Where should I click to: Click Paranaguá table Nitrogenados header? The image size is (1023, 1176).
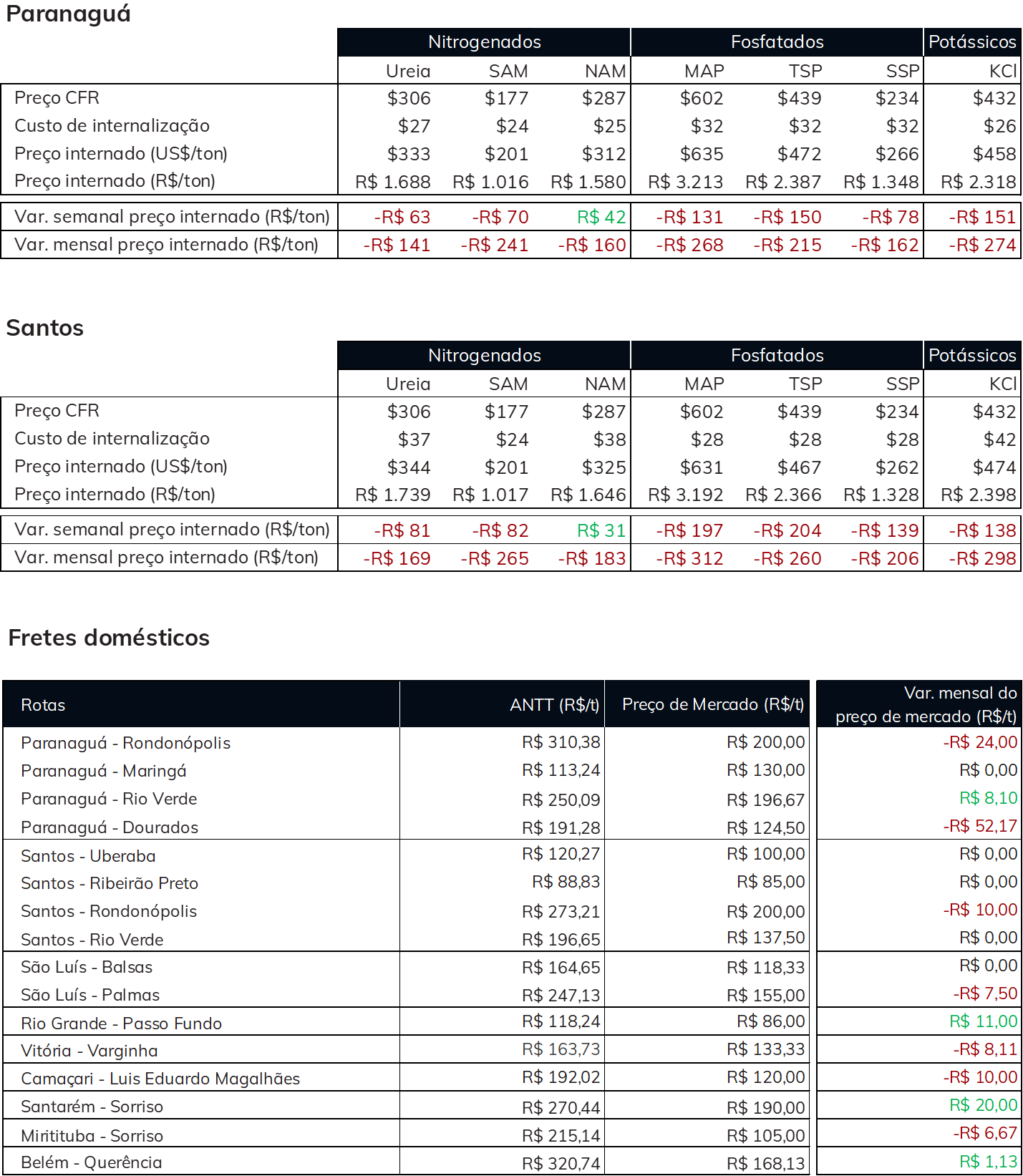point(484,42)
